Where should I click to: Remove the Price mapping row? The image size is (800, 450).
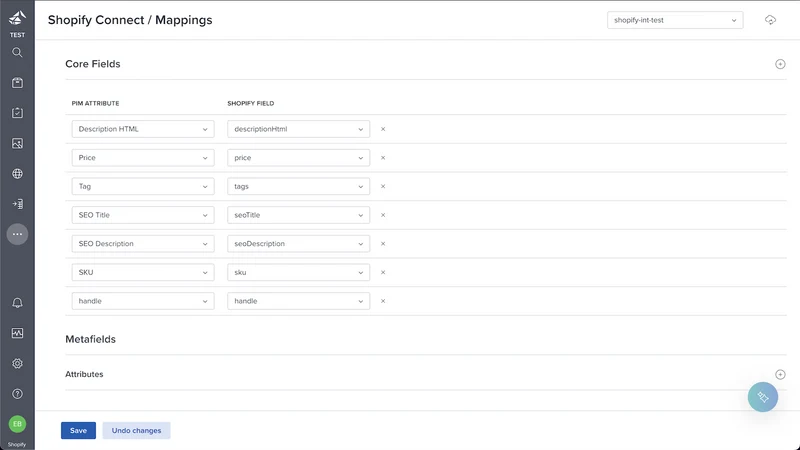383,158
